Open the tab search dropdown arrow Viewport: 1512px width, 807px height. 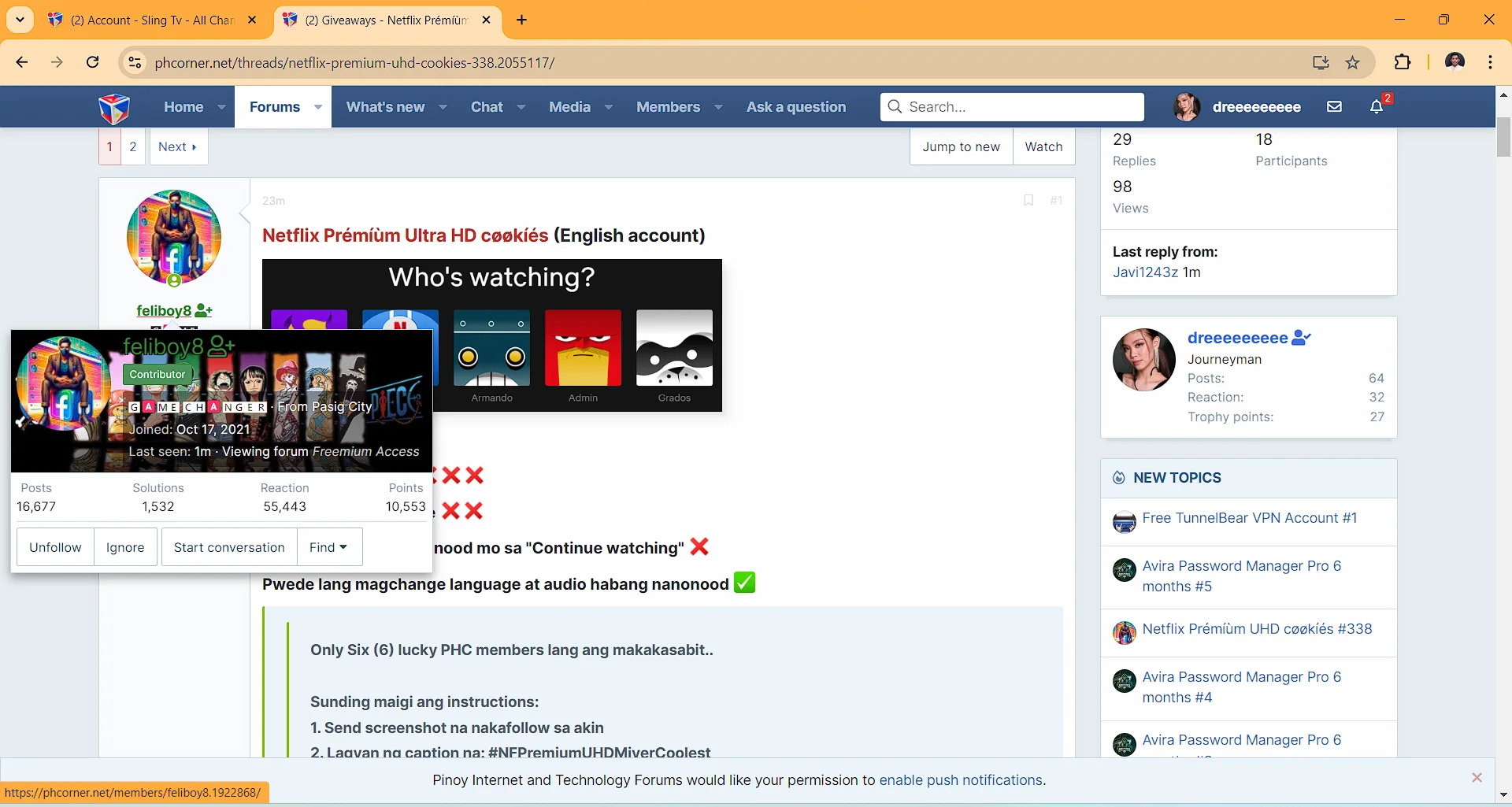tap(20, 20)
